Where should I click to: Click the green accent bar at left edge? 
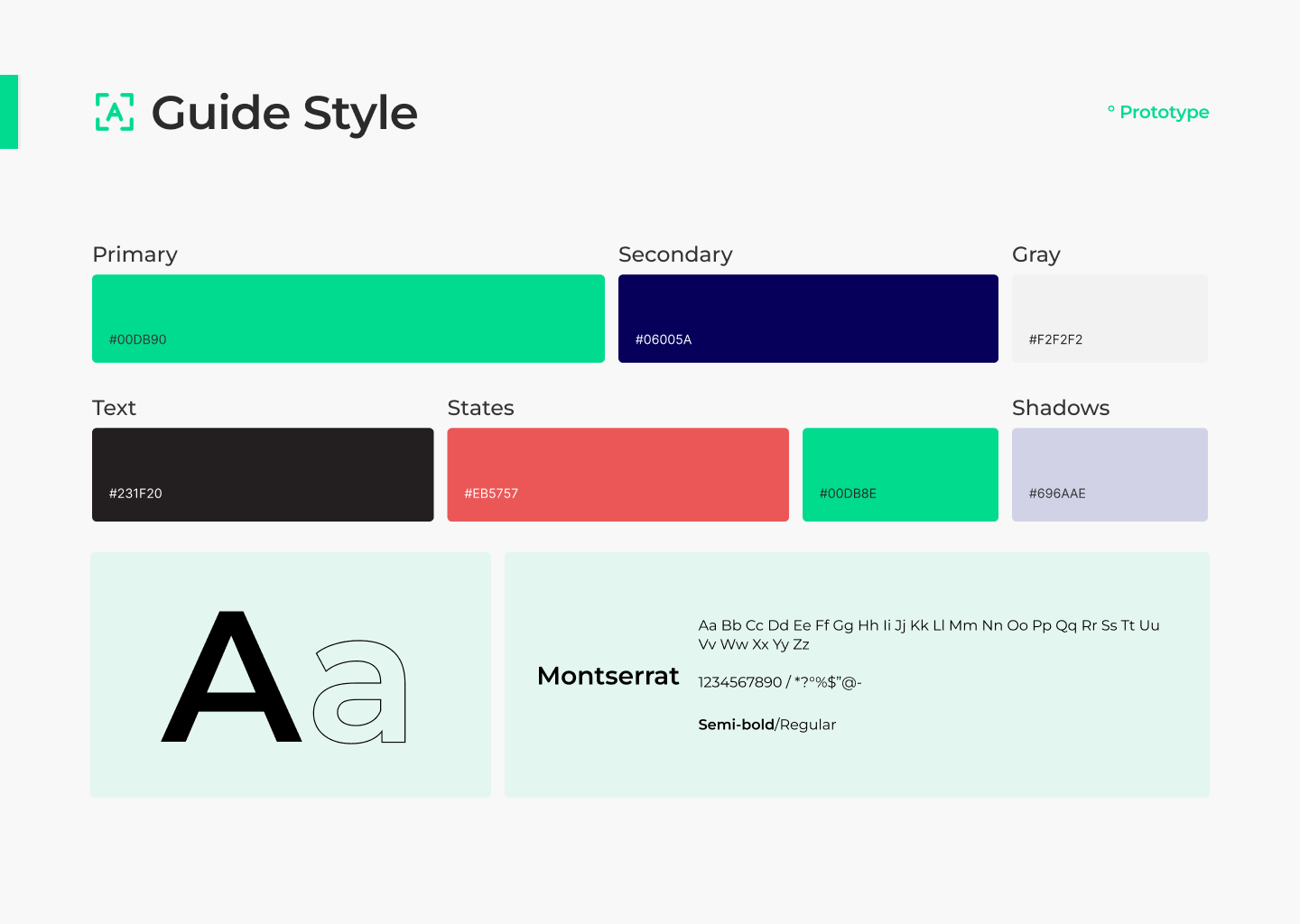[x=9, y=112]
